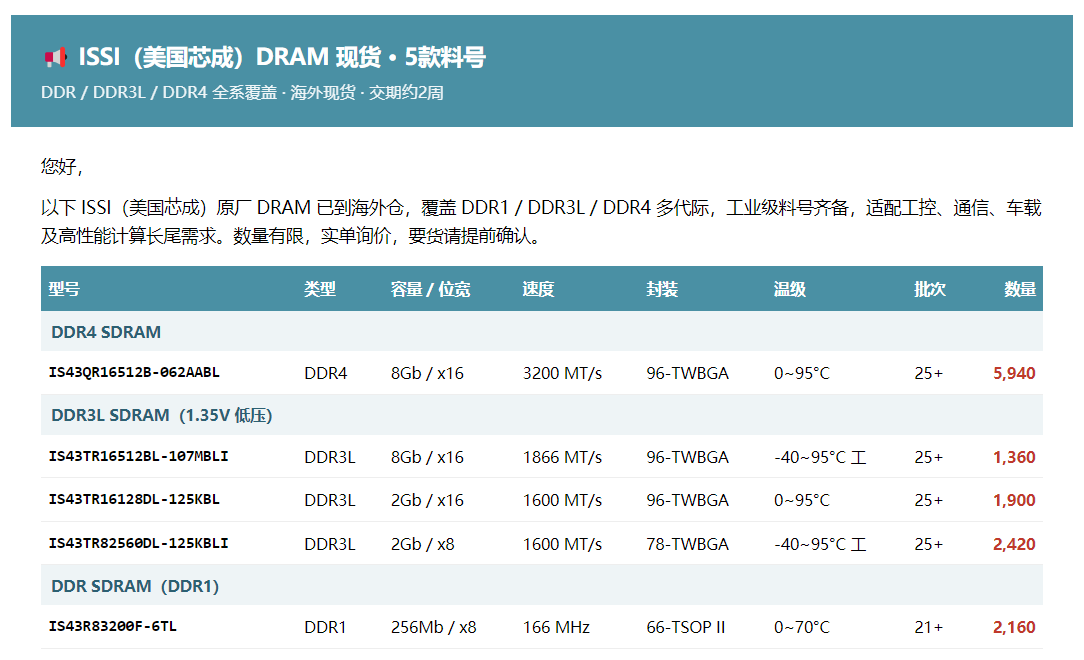Select part number IS43TR16512BL-107MBLI
Viewport: 1084px width, 660px height.
point(138,456)
